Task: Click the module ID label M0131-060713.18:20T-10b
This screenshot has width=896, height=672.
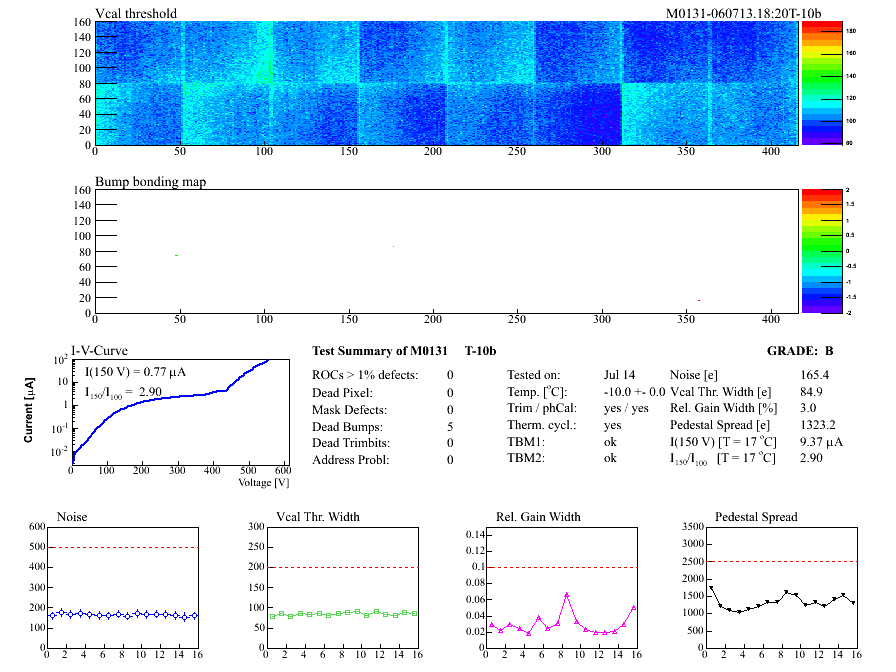Action: pyautogui.click(x=743, y=13)
